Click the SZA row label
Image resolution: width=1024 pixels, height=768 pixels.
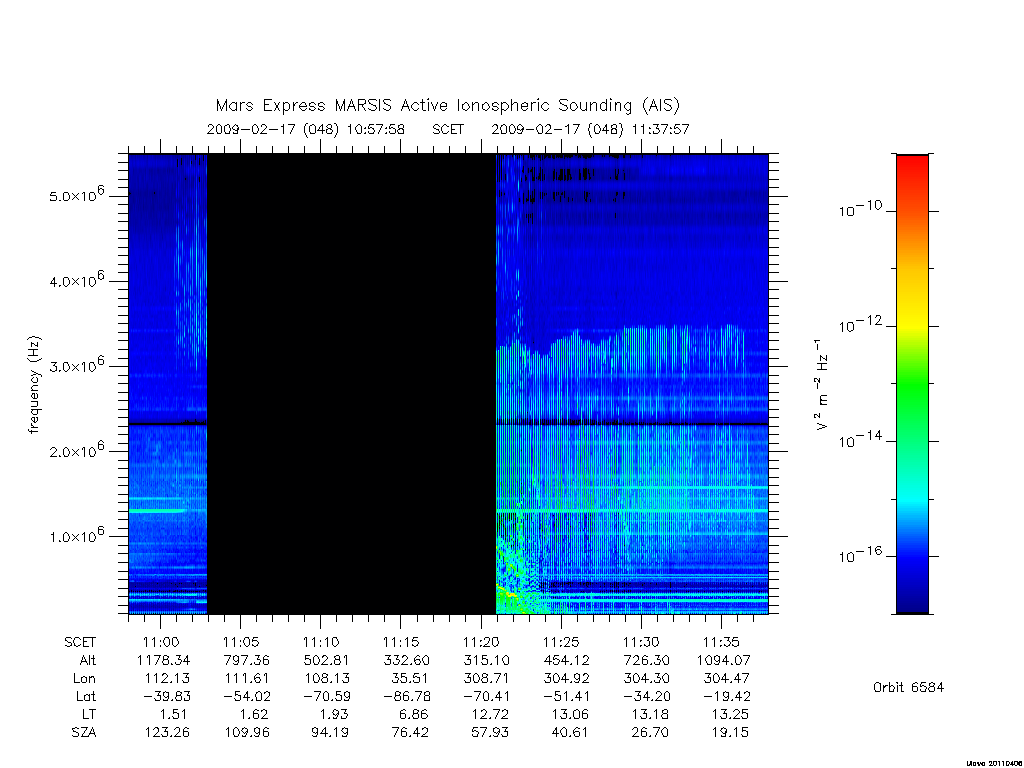click(x=84, y=732)
